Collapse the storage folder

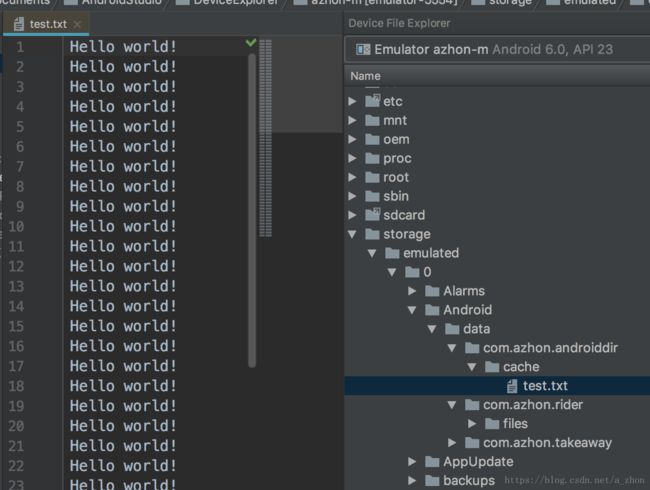point(352,234)
